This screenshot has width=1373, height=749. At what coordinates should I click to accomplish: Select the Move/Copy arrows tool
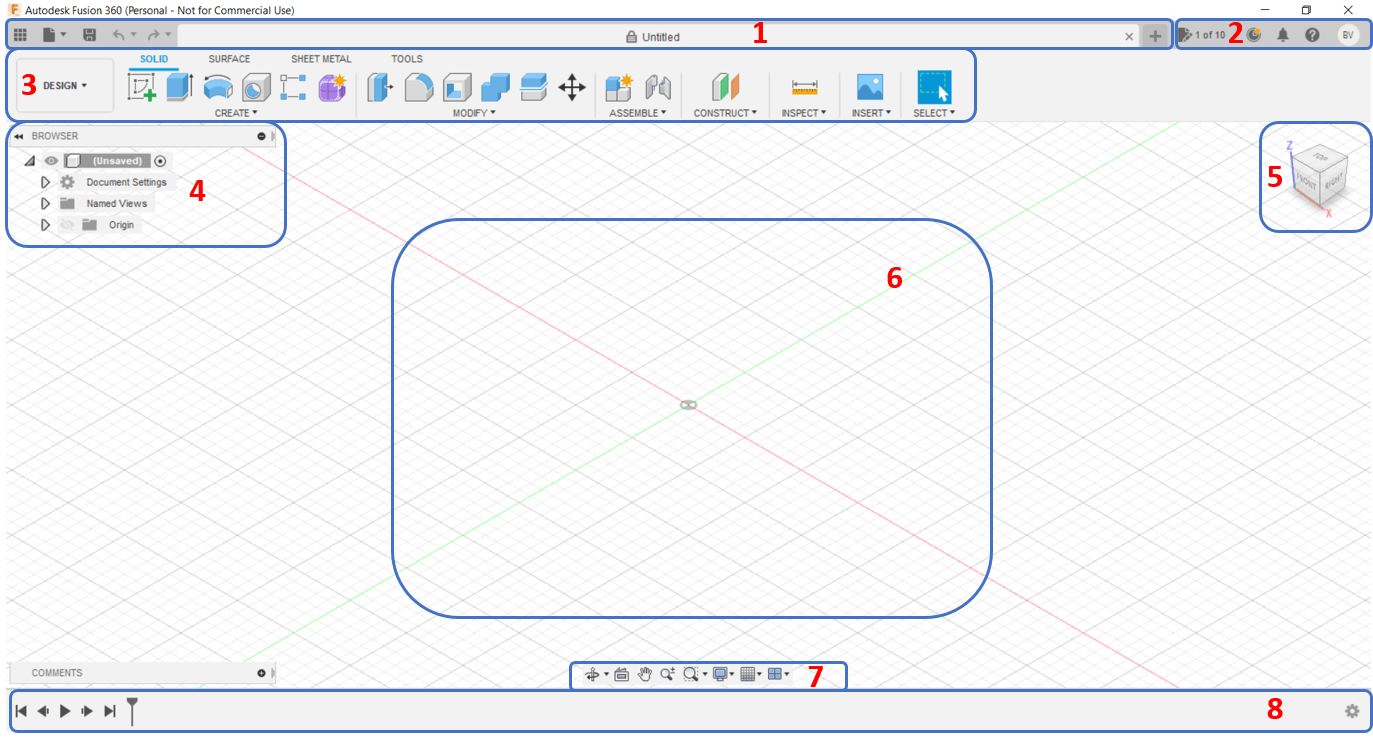tap(572, 88)
